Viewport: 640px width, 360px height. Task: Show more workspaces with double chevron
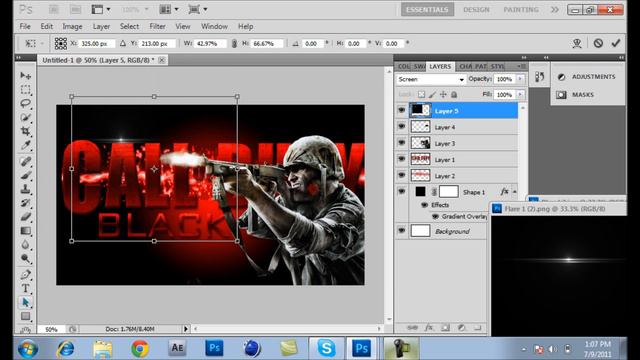554,9
